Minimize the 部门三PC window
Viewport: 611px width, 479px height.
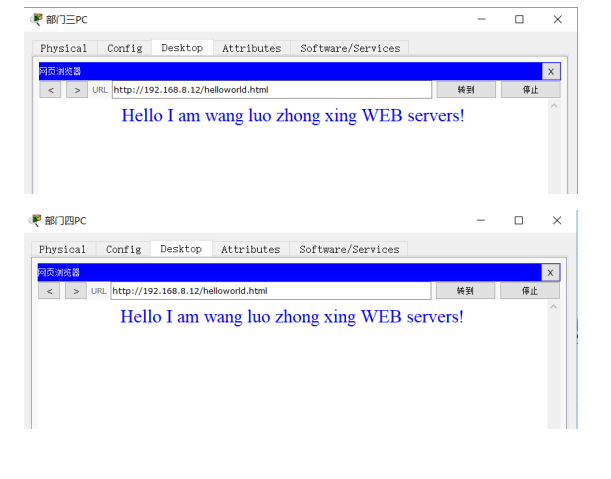click(x=482, y=19)
